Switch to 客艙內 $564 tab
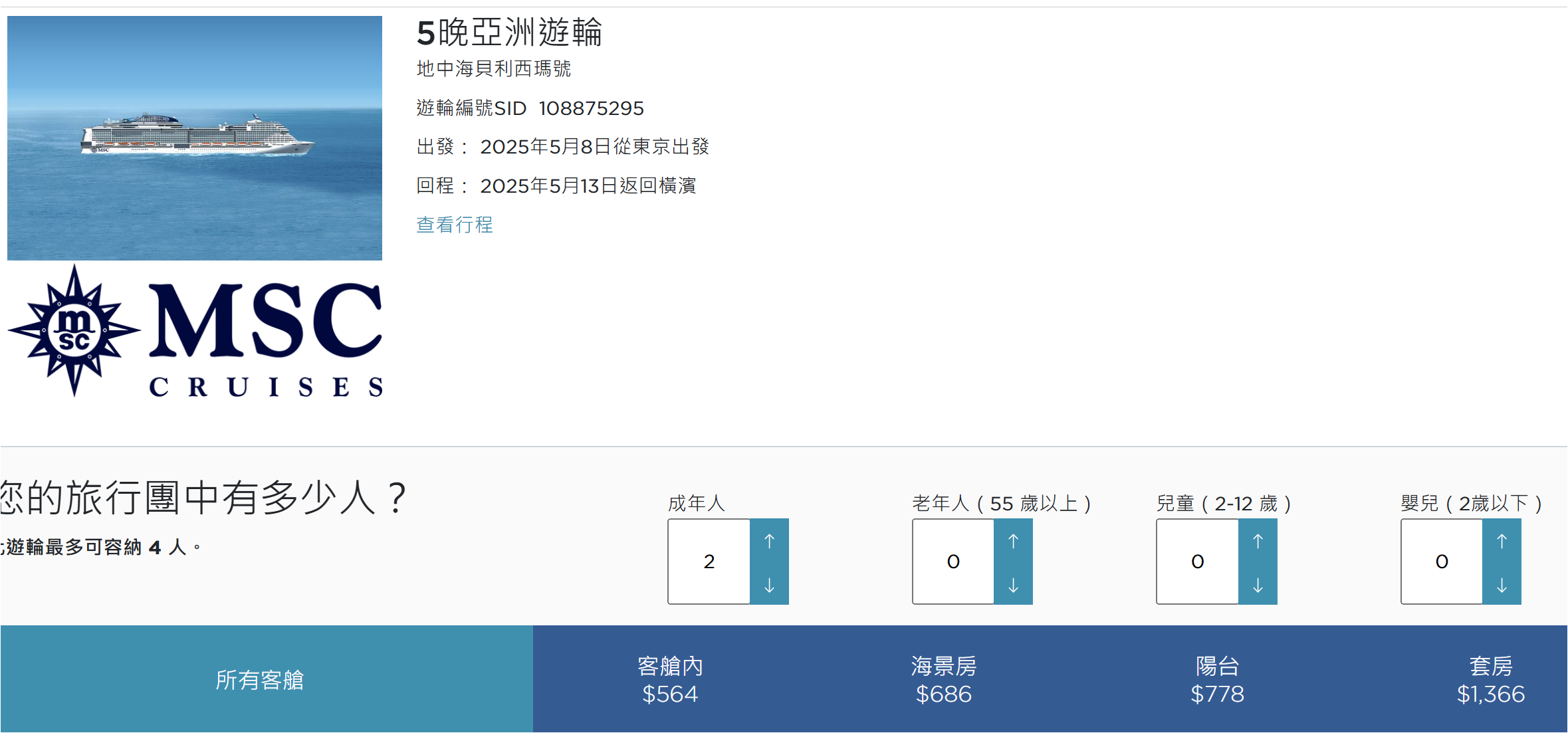The width and height of the screenshot is (1568, 733). [670, 679]
